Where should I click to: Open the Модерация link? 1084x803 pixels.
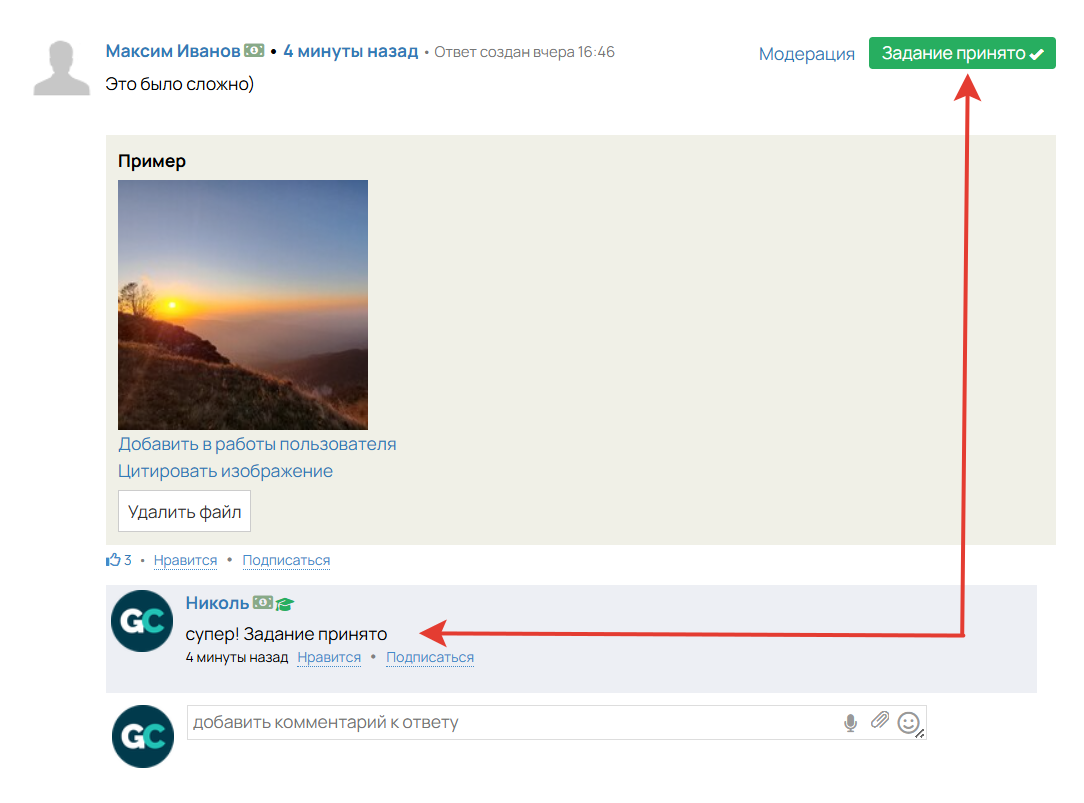[806, 54]
